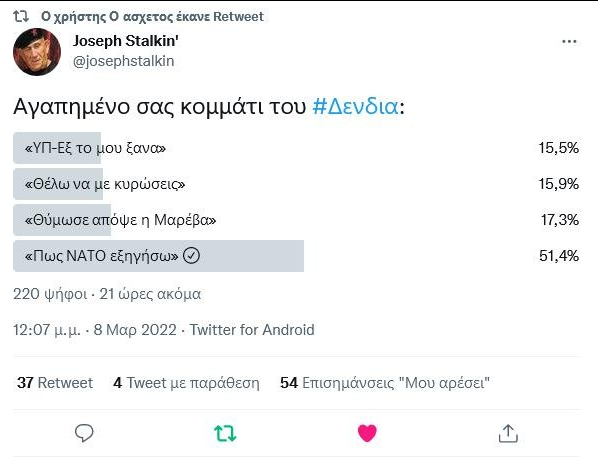Click the reply speech bubble icon
The width and height of the screenshot is (598, 457).
[84, 433]
